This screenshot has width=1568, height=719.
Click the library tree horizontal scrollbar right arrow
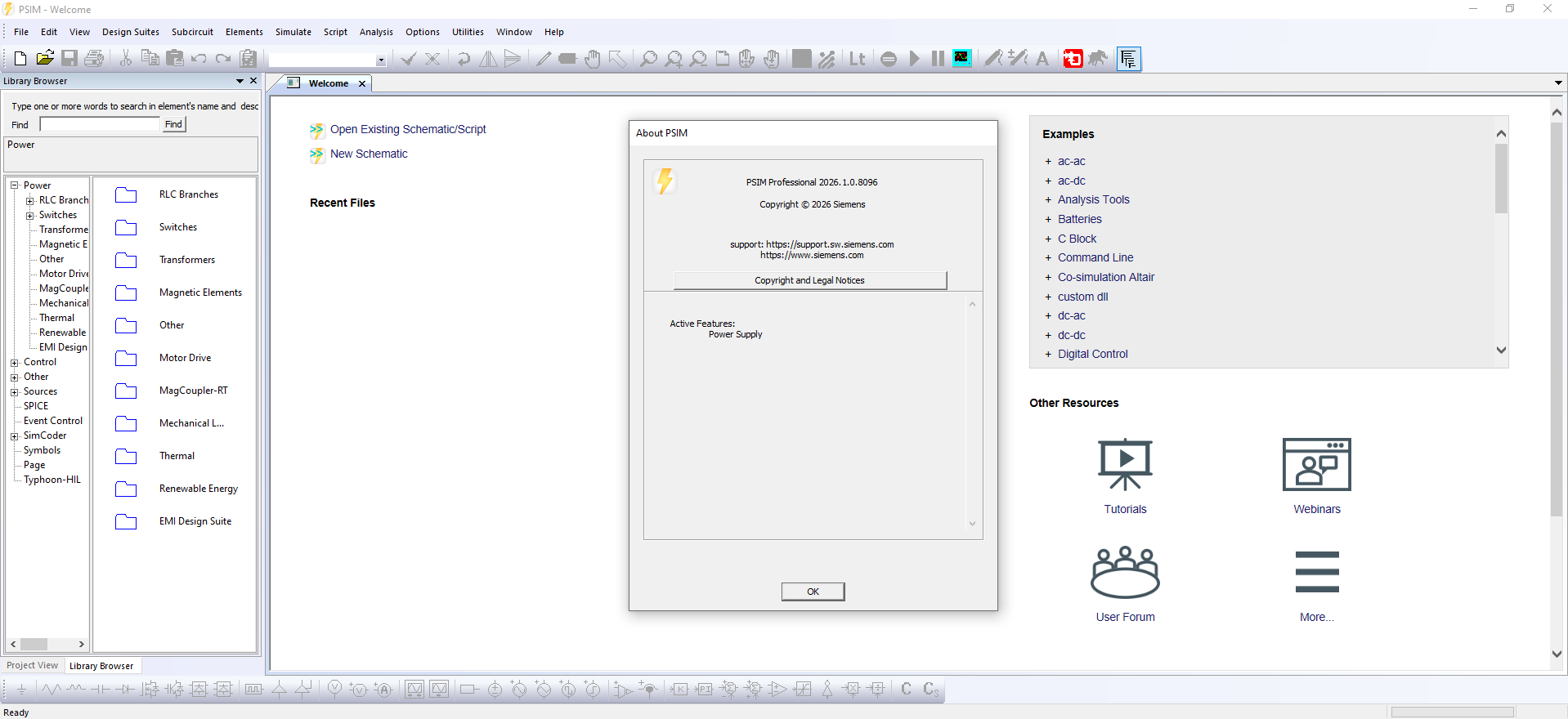81,644
